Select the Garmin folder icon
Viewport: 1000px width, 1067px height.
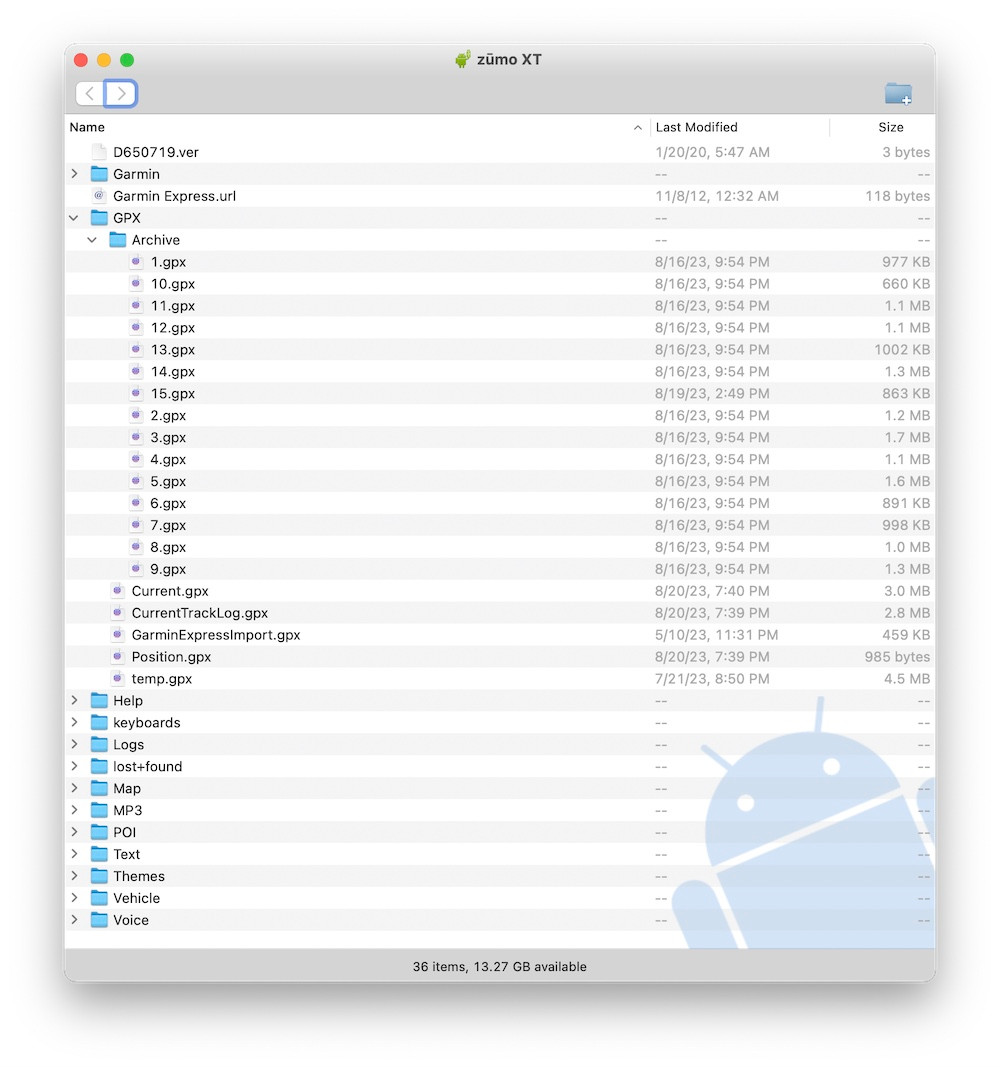[x=99, y=174]
